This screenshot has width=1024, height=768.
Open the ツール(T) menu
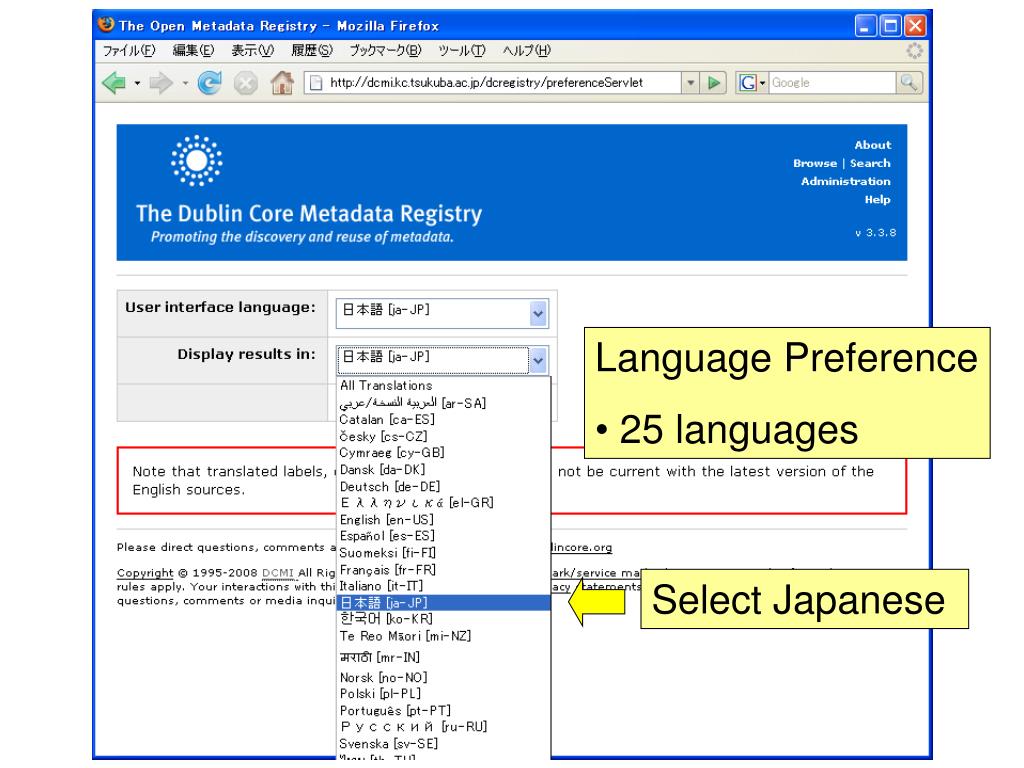462,50
